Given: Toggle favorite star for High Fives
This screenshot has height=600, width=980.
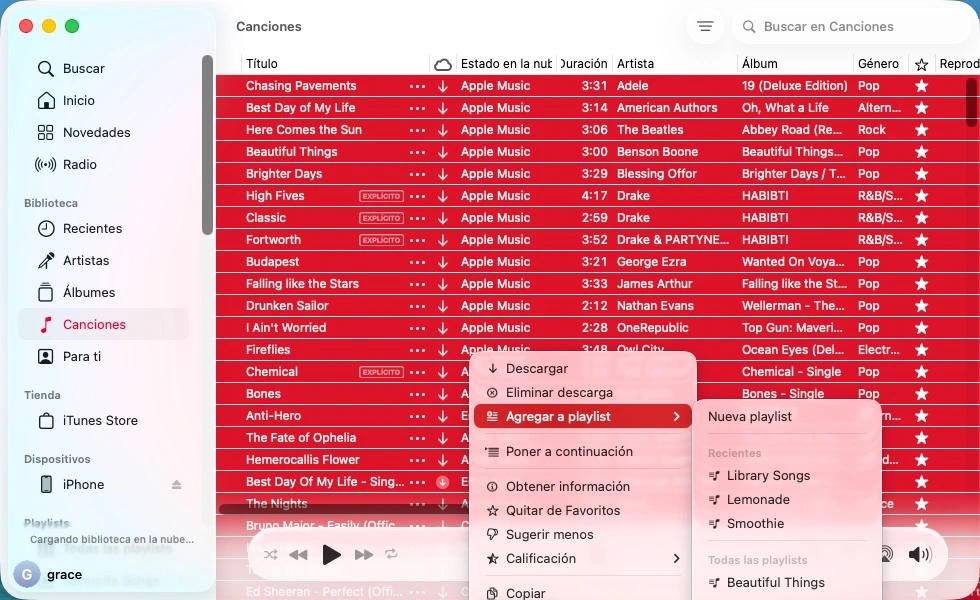Looking at the screenshot, I should (921, 196).
